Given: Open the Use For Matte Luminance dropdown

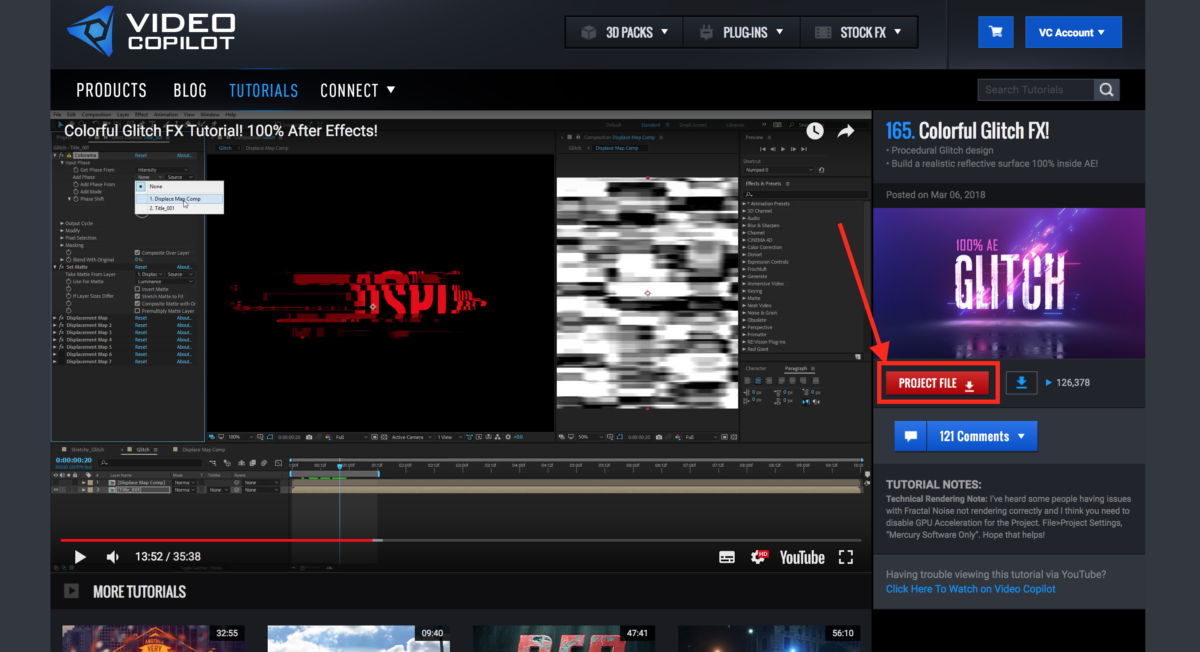Looking at the screenshot, I should (164, 282).
